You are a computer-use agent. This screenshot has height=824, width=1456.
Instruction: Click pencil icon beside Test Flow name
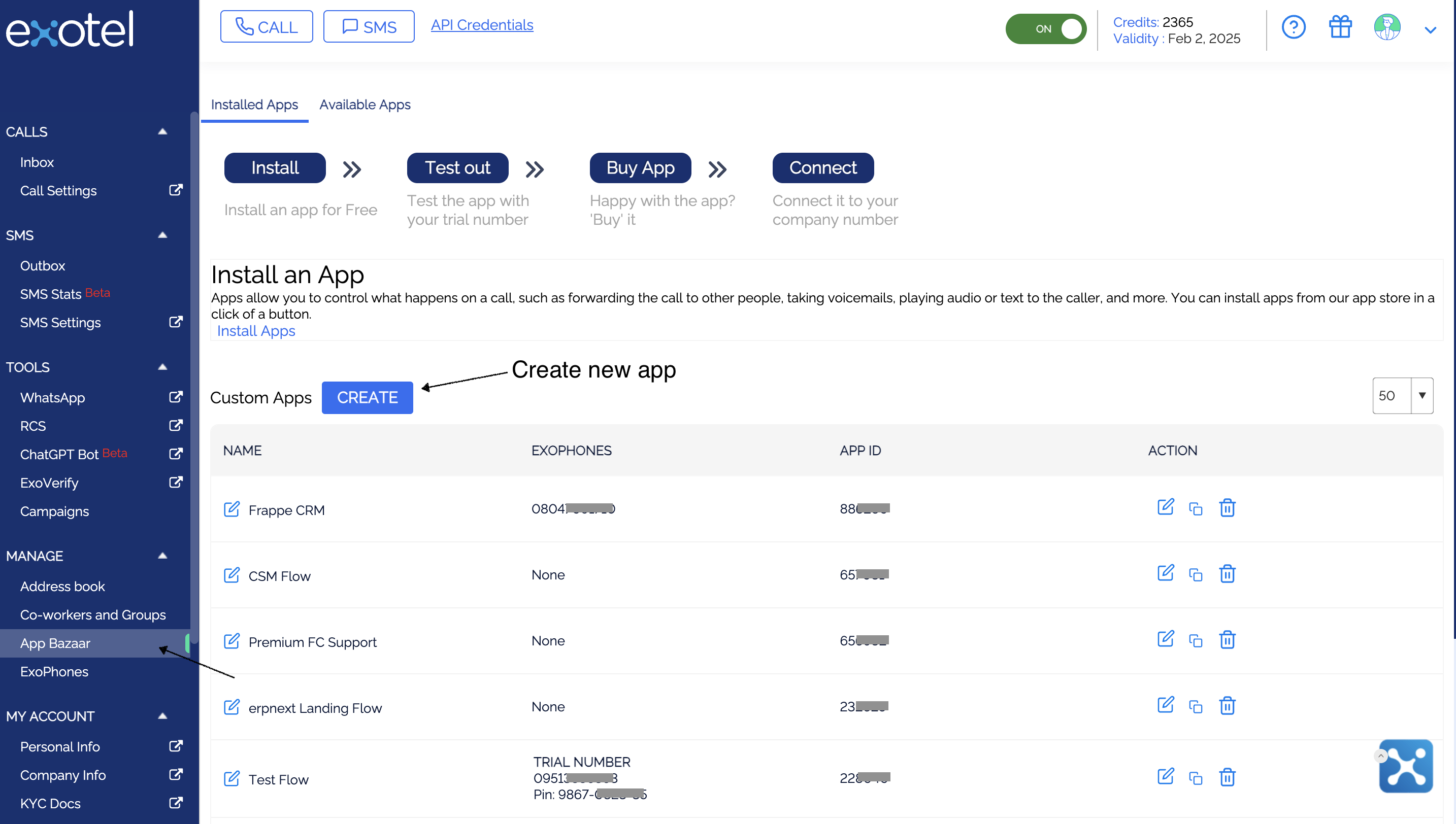click(x=231, y=779)
